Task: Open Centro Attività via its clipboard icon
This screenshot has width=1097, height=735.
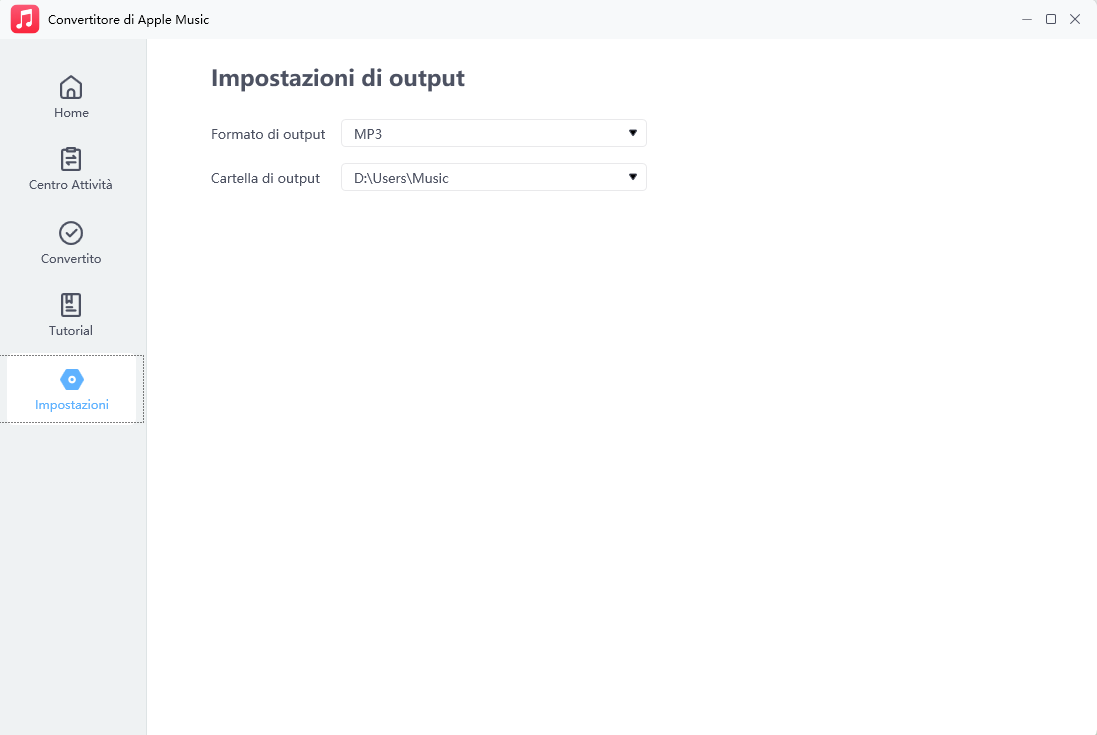Action: pos(71,159)
